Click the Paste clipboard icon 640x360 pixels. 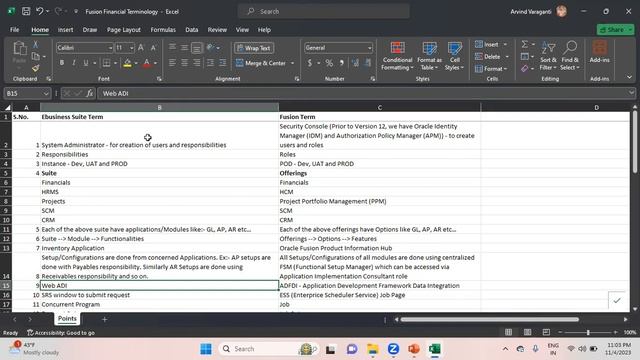click(x=19, y=49)
